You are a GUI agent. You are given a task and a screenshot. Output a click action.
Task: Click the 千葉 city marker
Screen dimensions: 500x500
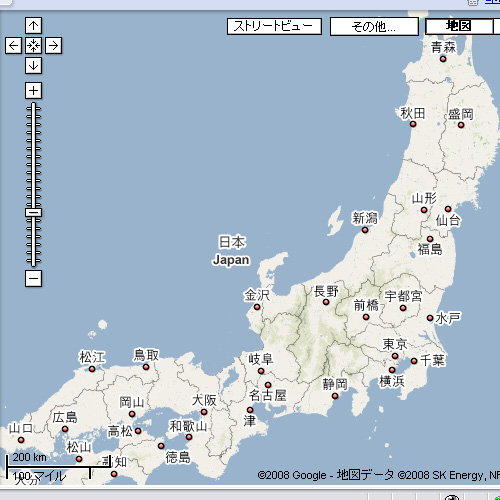pyautogui.click(x=414, y=361)
